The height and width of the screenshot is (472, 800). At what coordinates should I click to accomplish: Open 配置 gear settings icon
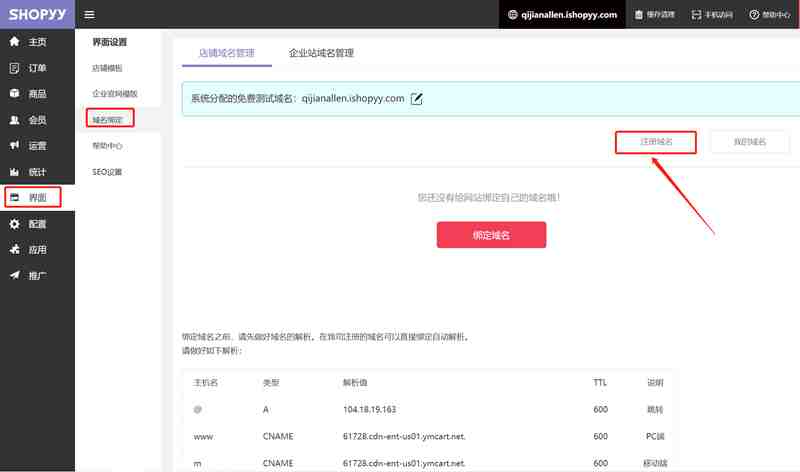pyautogui.click(x=14, y=224)
